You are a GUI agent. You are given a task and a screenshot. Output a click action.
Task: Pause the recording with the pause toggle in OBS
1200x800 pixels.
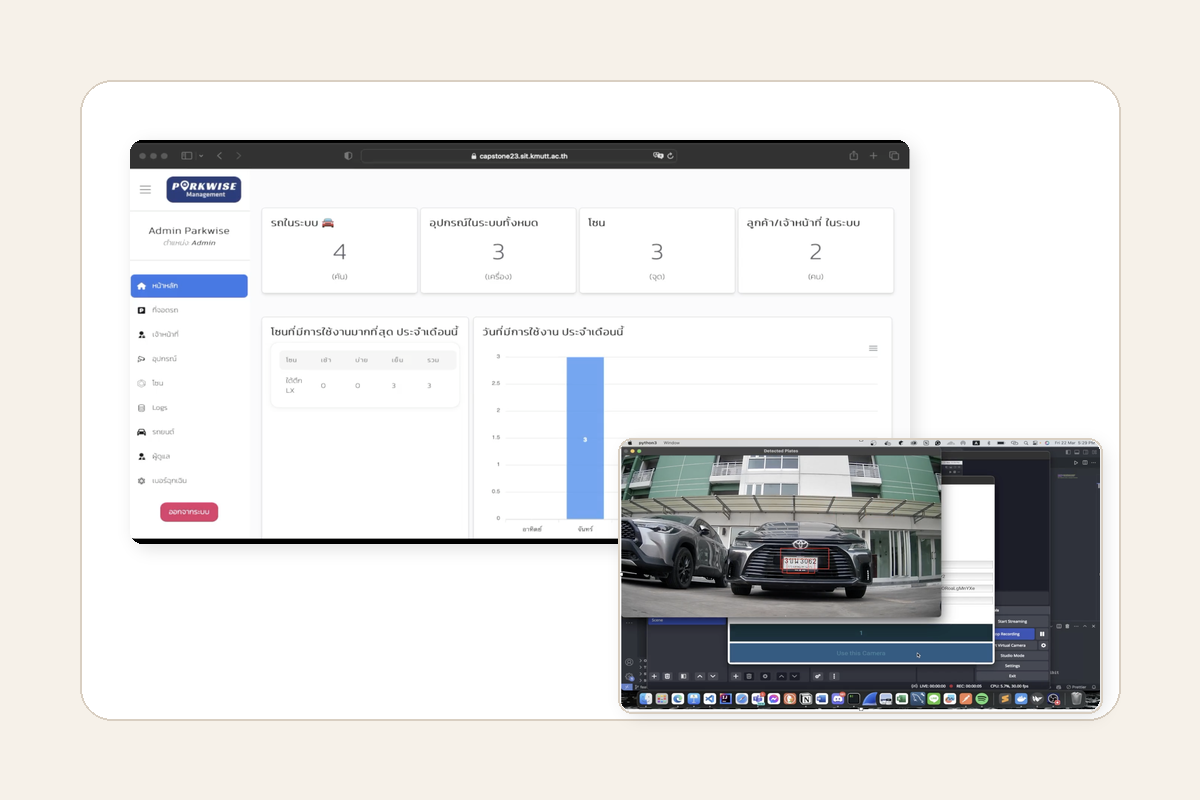click(1041, 634)
